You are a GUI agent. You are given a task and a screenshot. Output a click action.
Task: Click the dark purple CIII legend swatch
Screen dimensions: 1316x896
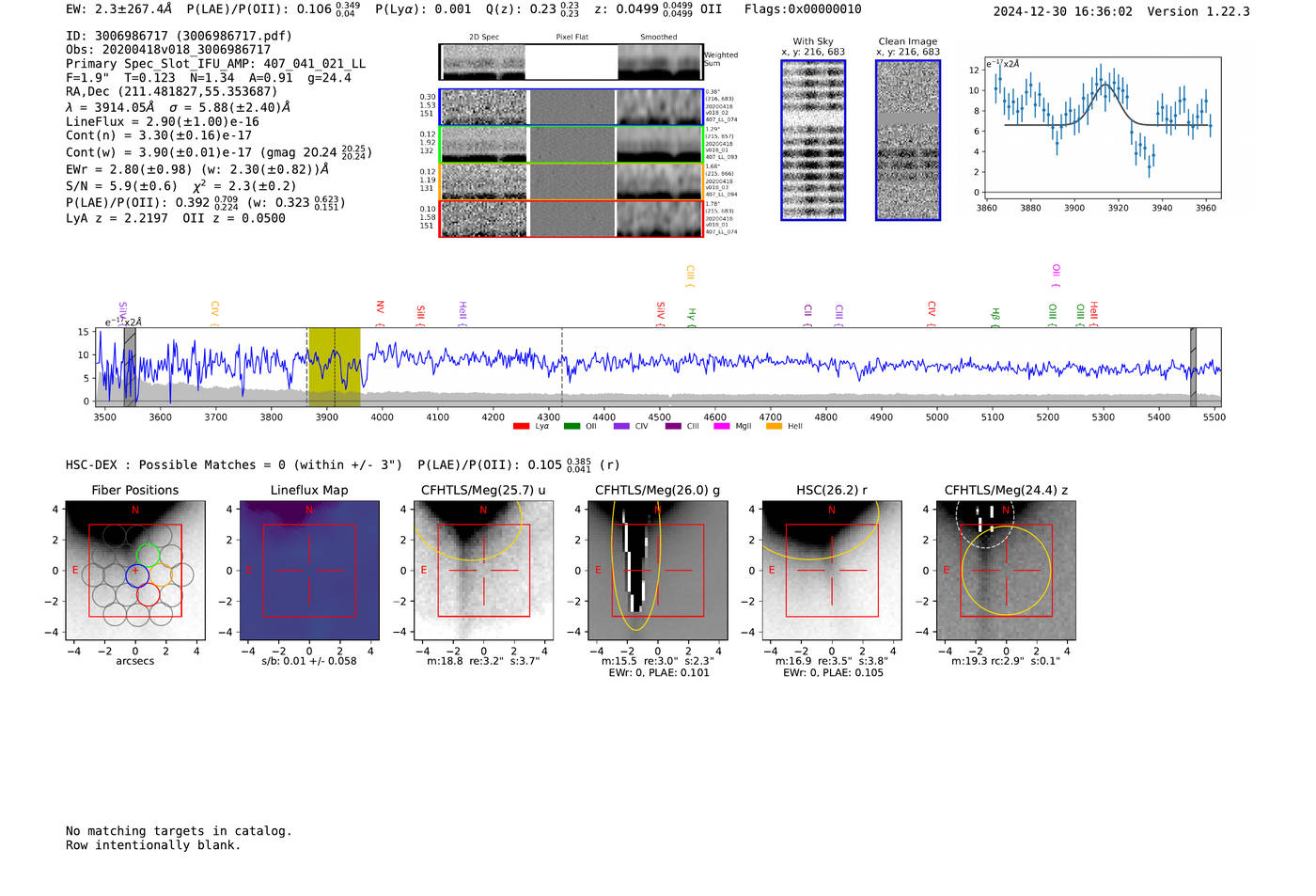pos(673,426)
